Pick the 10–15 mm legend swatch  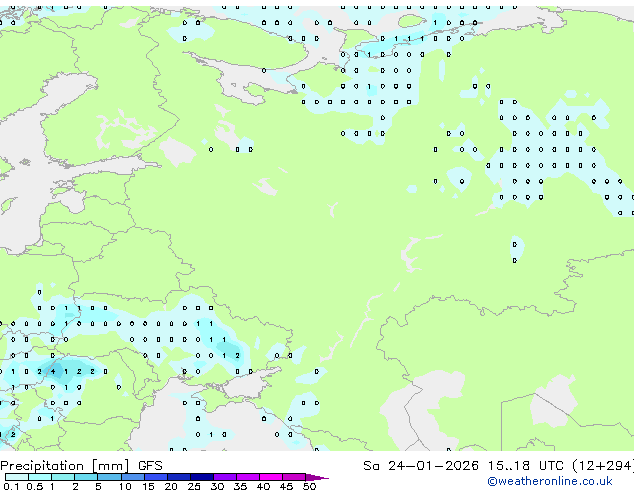(x=132, y=477)
